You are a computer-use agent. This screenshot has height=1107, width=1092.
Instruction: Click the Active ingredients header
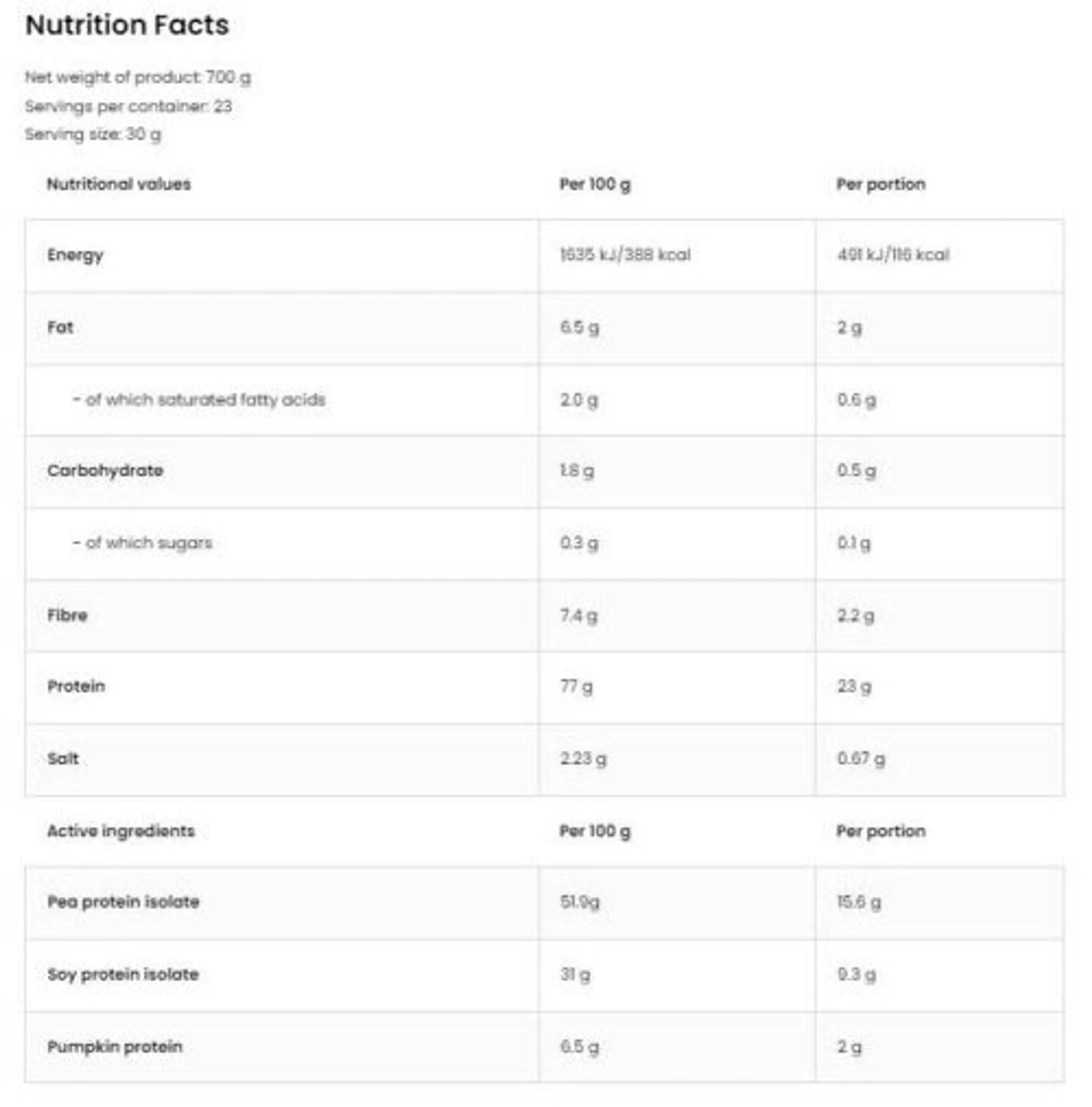point(121,831)
